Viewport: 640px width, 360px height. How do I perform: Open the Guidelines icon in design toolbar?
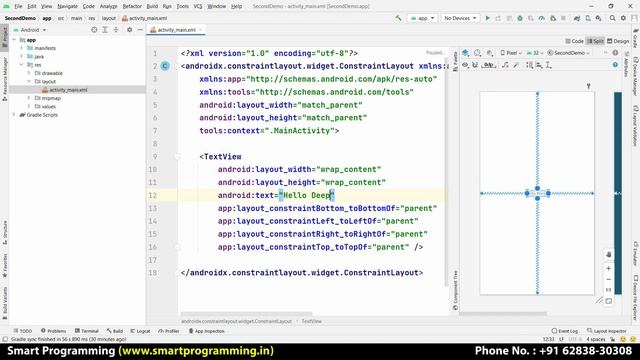(x=549, y=65)
